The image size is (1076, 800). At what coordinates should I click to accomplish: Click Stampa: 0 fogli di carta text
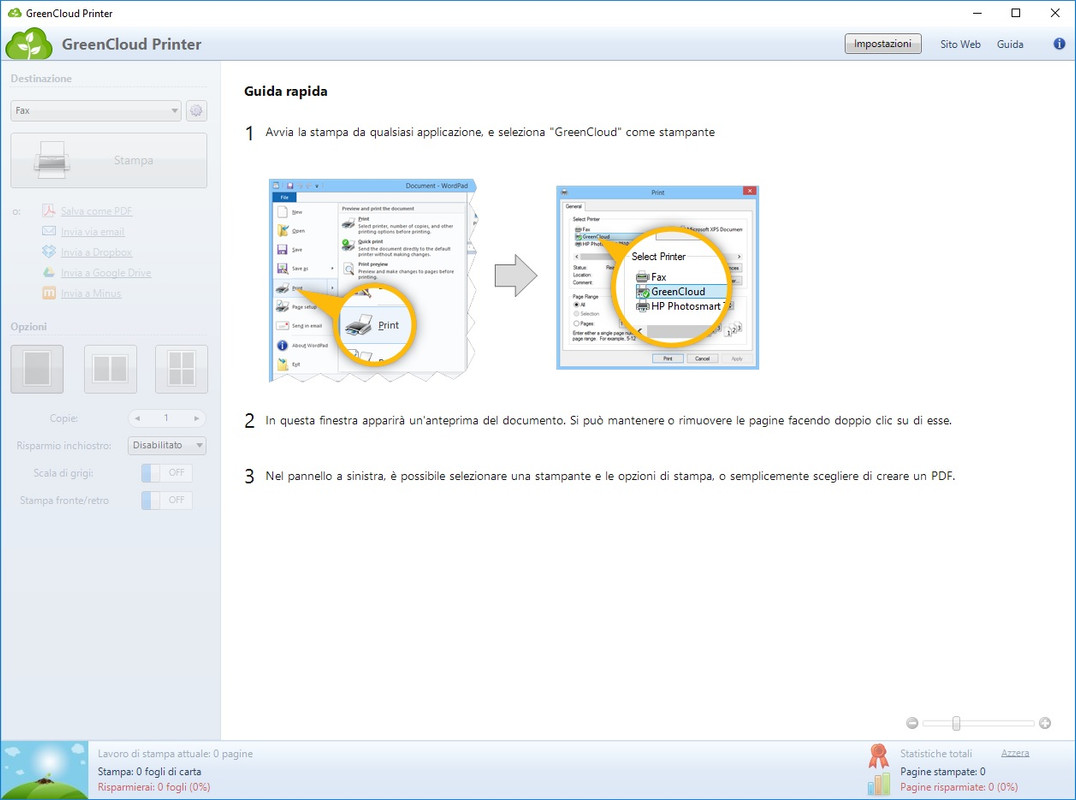click(149, 771)
